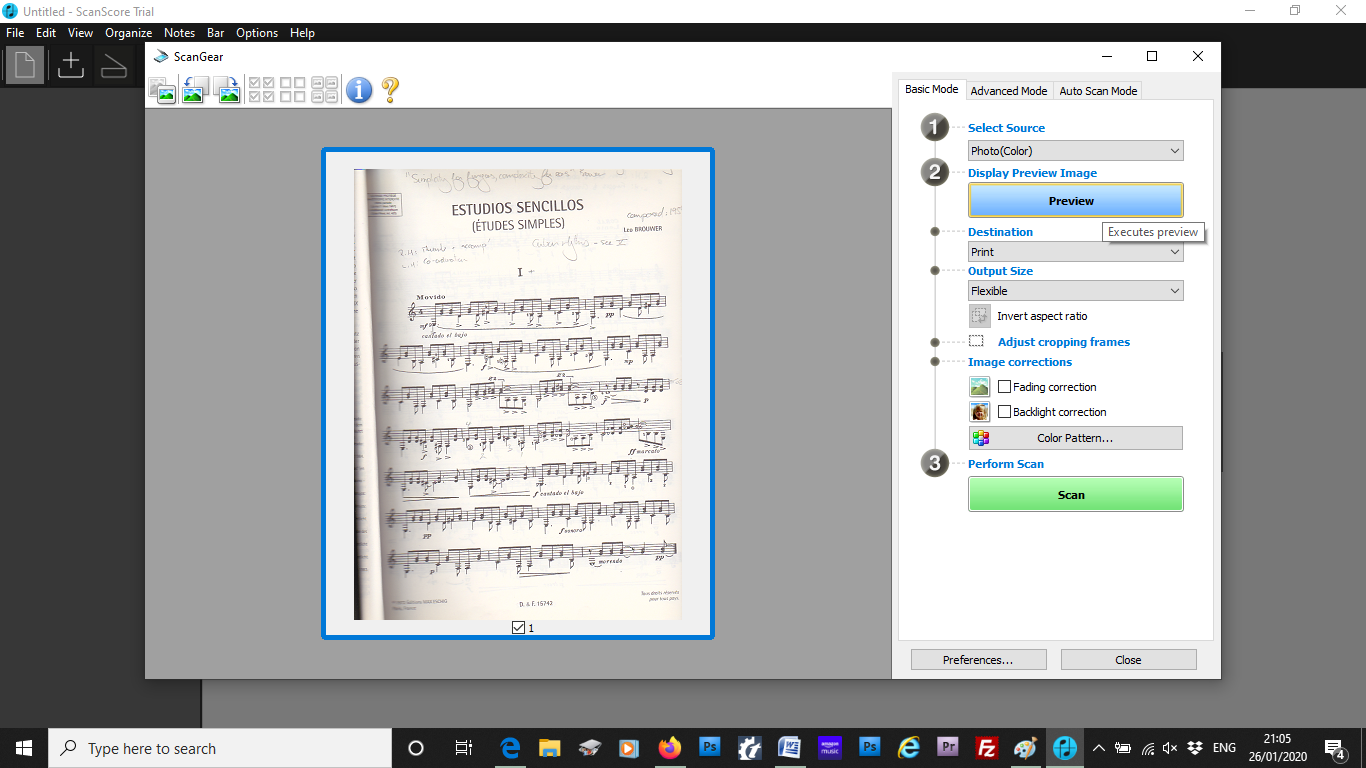Switch to the Auto Scan Mode tab
The width and height of the screenshot is (1366, 768).
point(1098,90)
